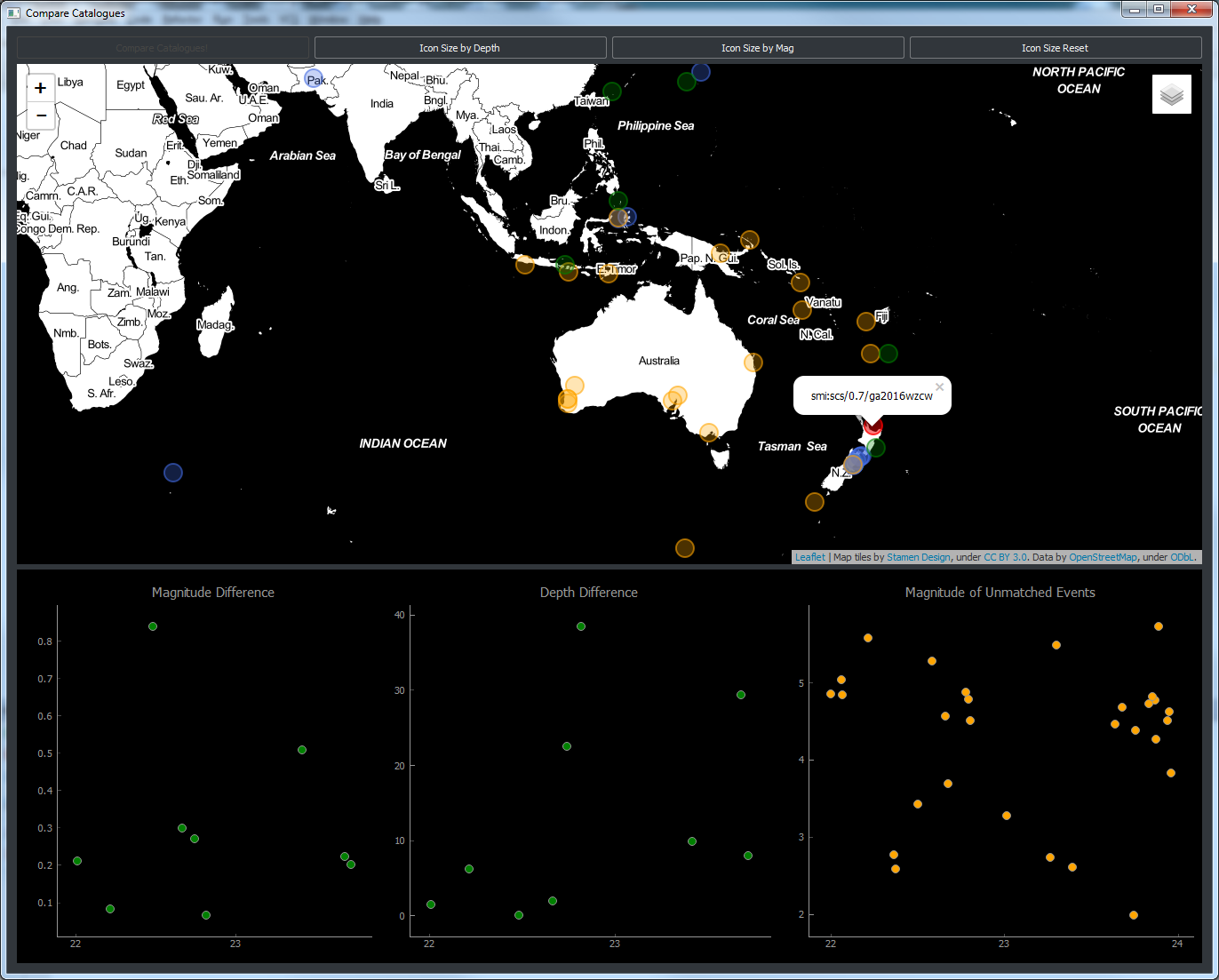
Task: Open the CC BY 3.0 license link
Action: point(1005,557)
